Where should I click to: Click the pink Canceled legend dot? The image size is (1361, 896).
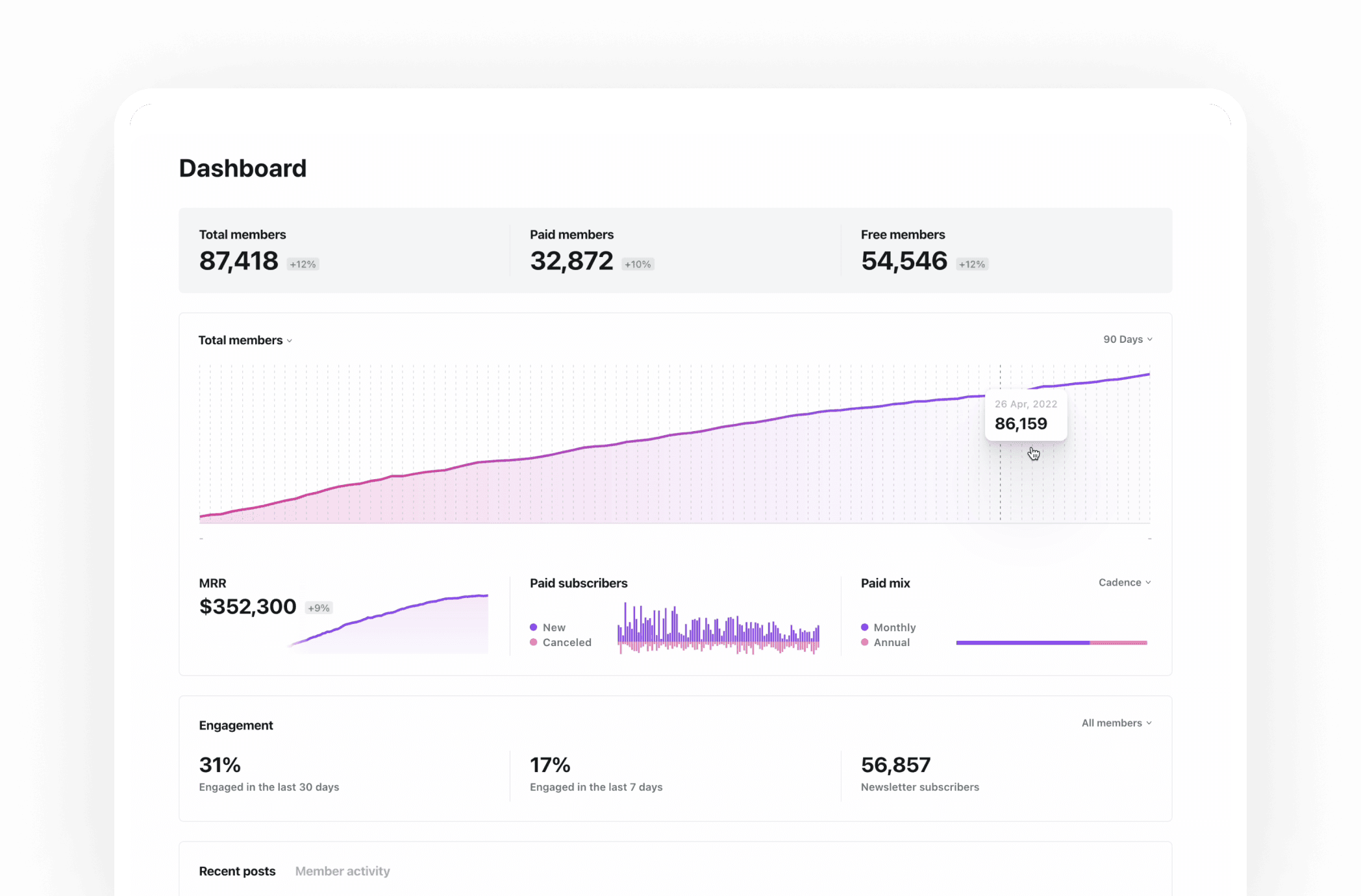click(534, 642)
